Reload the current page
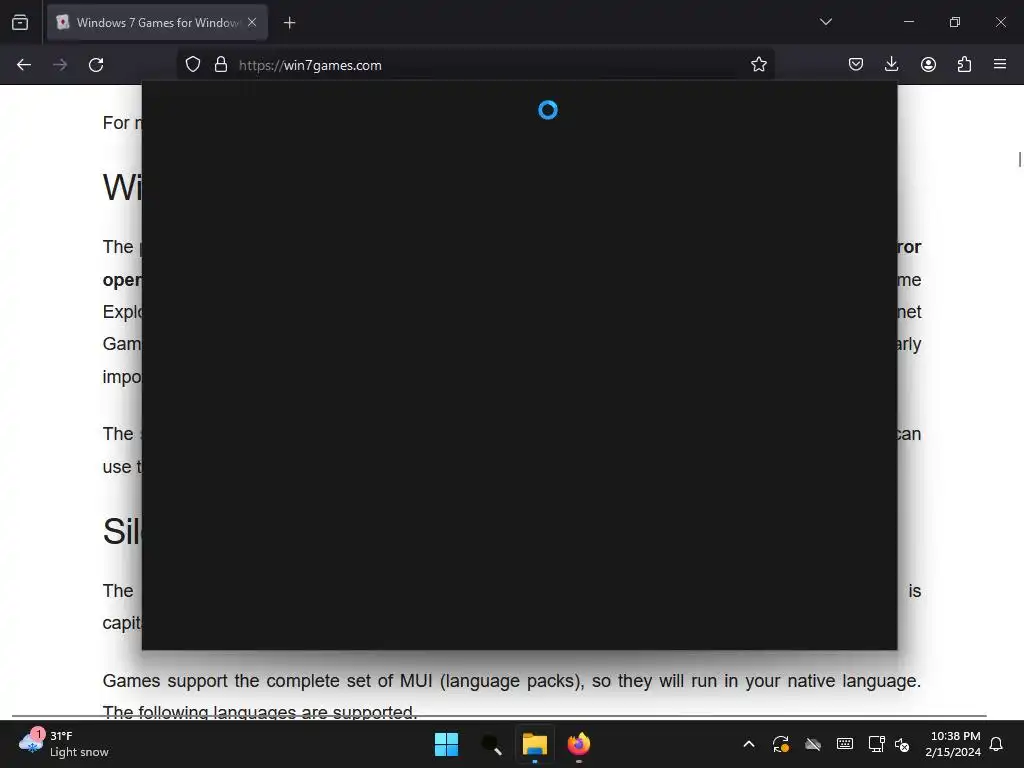 (x=96, y=65)
